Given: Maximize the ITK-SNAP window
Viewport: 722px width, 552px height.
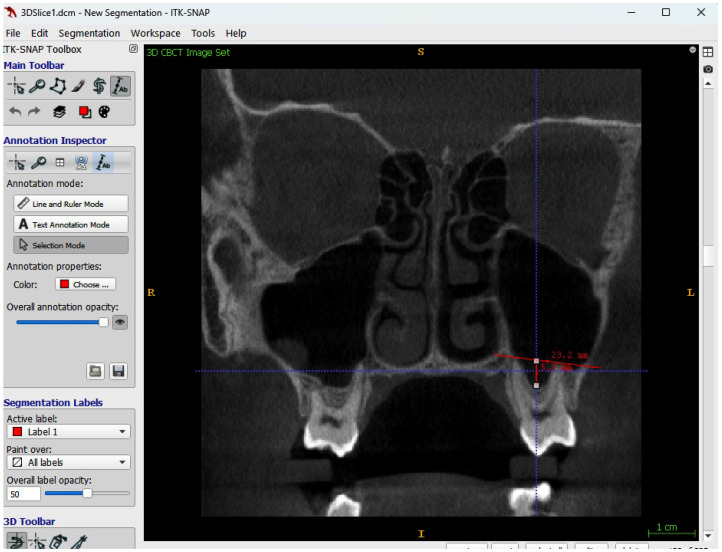Looking at the screenshot, I should (666, 12).
